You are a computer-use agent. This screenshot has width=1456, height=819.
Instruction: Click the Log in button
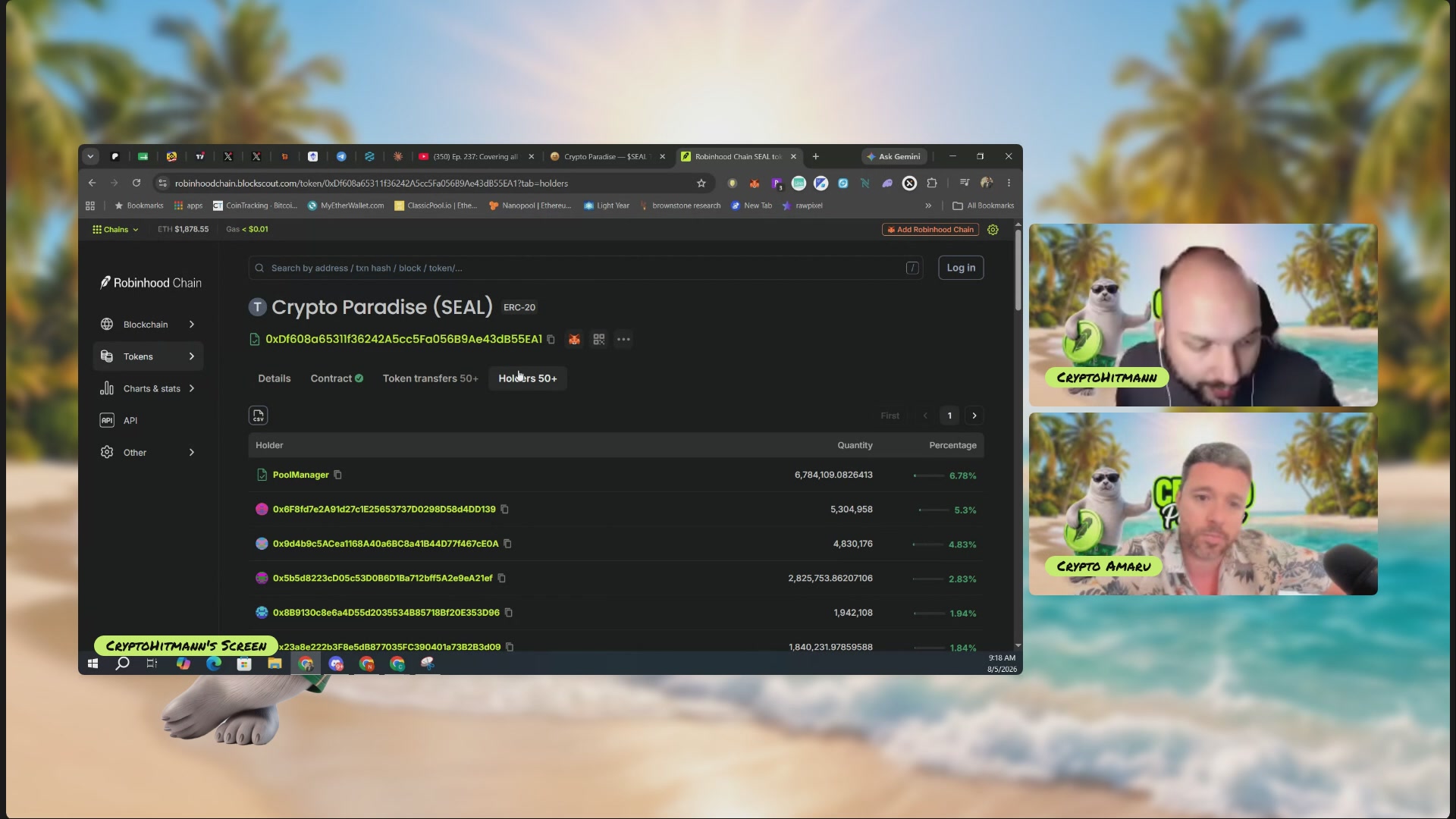961,268
